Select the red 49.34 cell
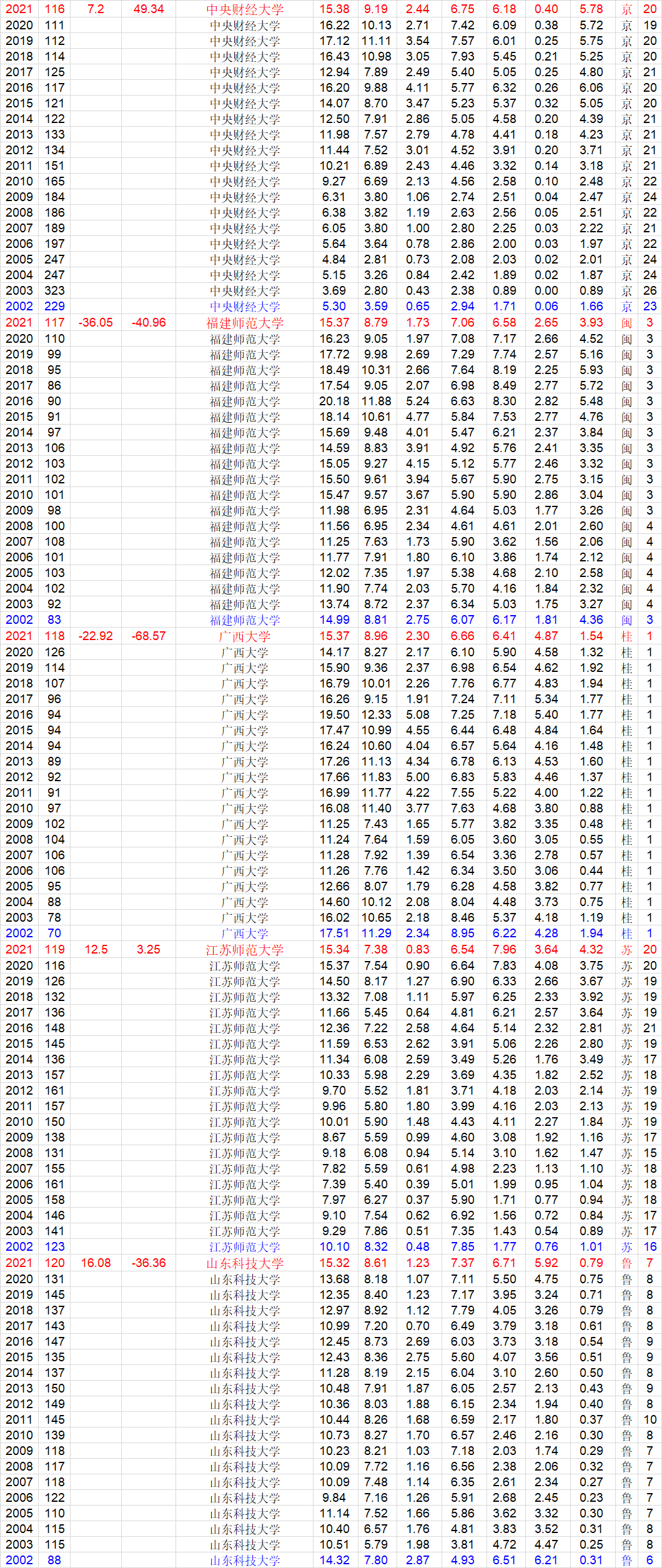Viewport: 662px width, 1568px height. pos(149,9)
